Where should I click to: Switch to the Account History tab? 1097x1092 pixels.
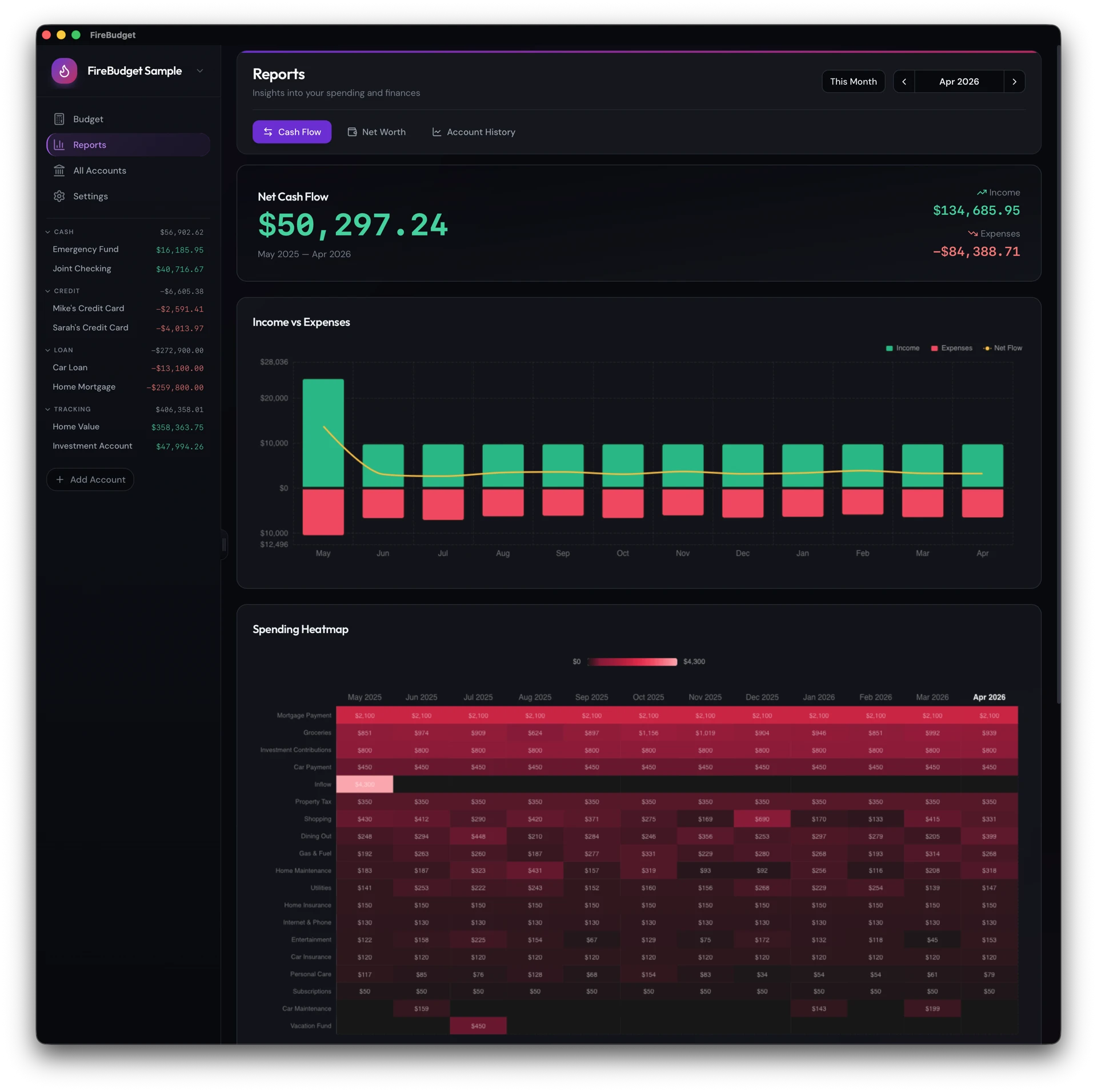(x=481, y=131)
